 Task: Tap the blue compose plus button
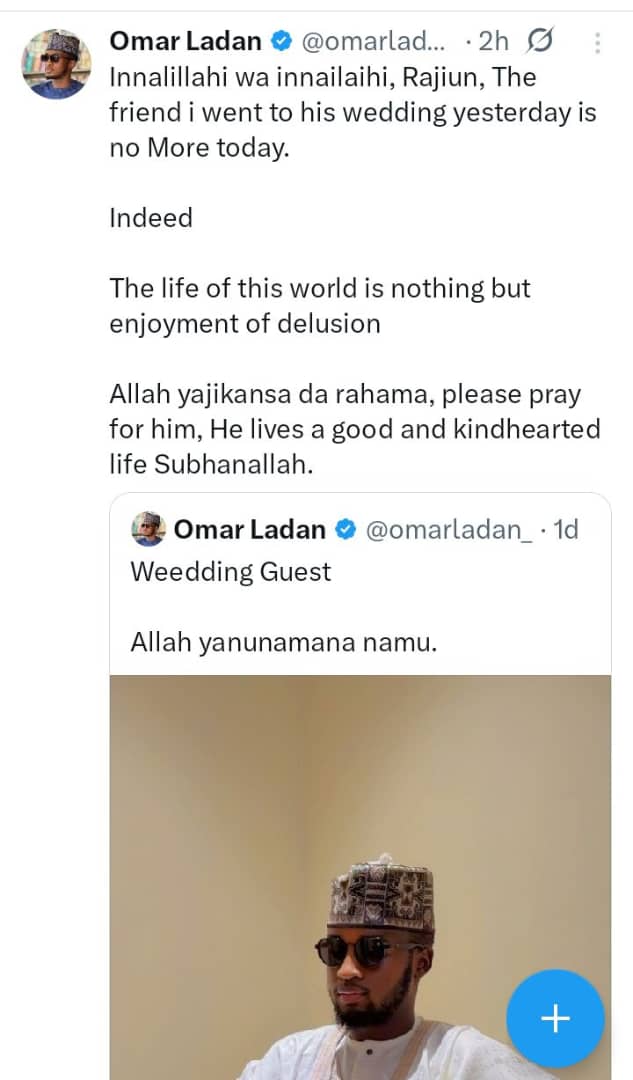(x=555, y=1019)
